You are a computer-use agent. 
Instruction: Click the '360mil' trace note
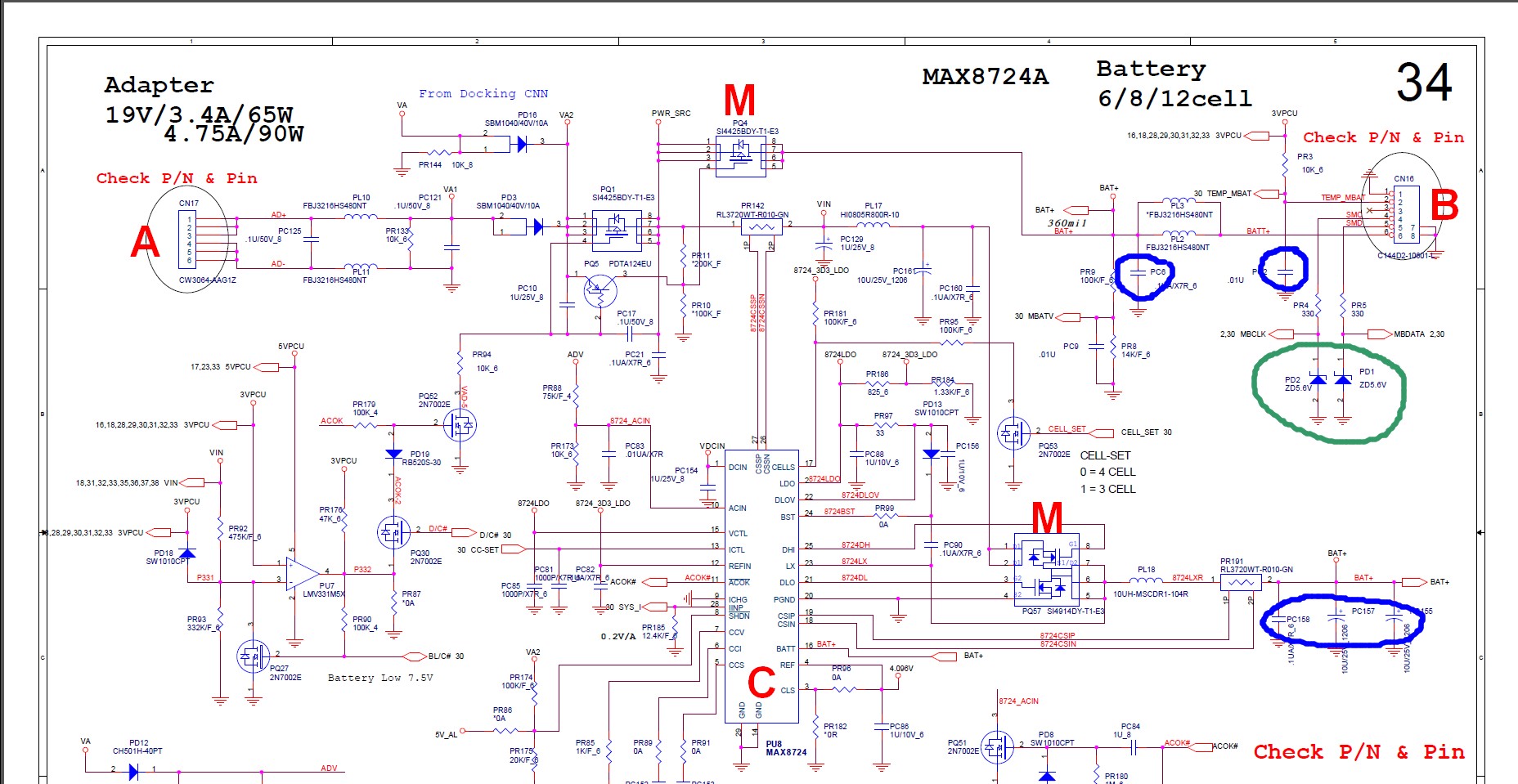point(1068,223)
